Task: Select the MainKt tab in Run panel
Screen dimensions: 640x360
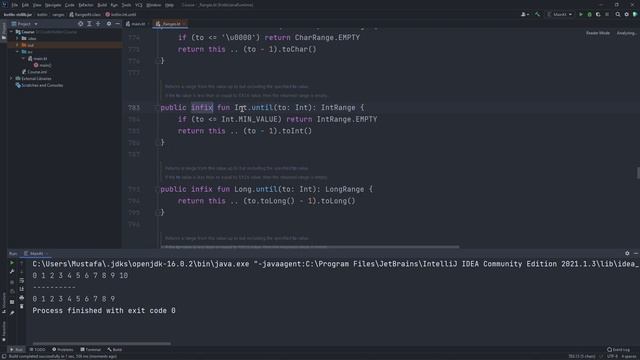Action: [36, 253]
